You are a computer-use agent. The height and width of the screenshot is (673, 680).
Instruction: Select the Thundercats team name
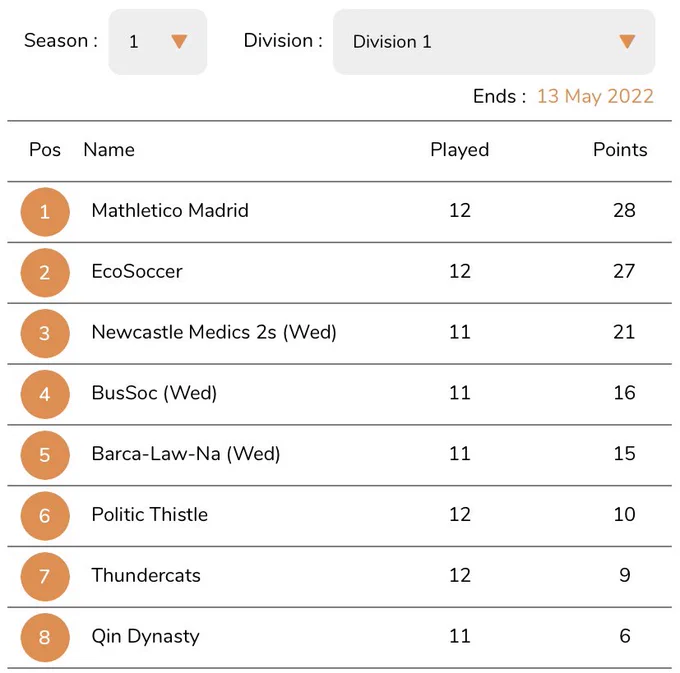click(x=146, y=575)
